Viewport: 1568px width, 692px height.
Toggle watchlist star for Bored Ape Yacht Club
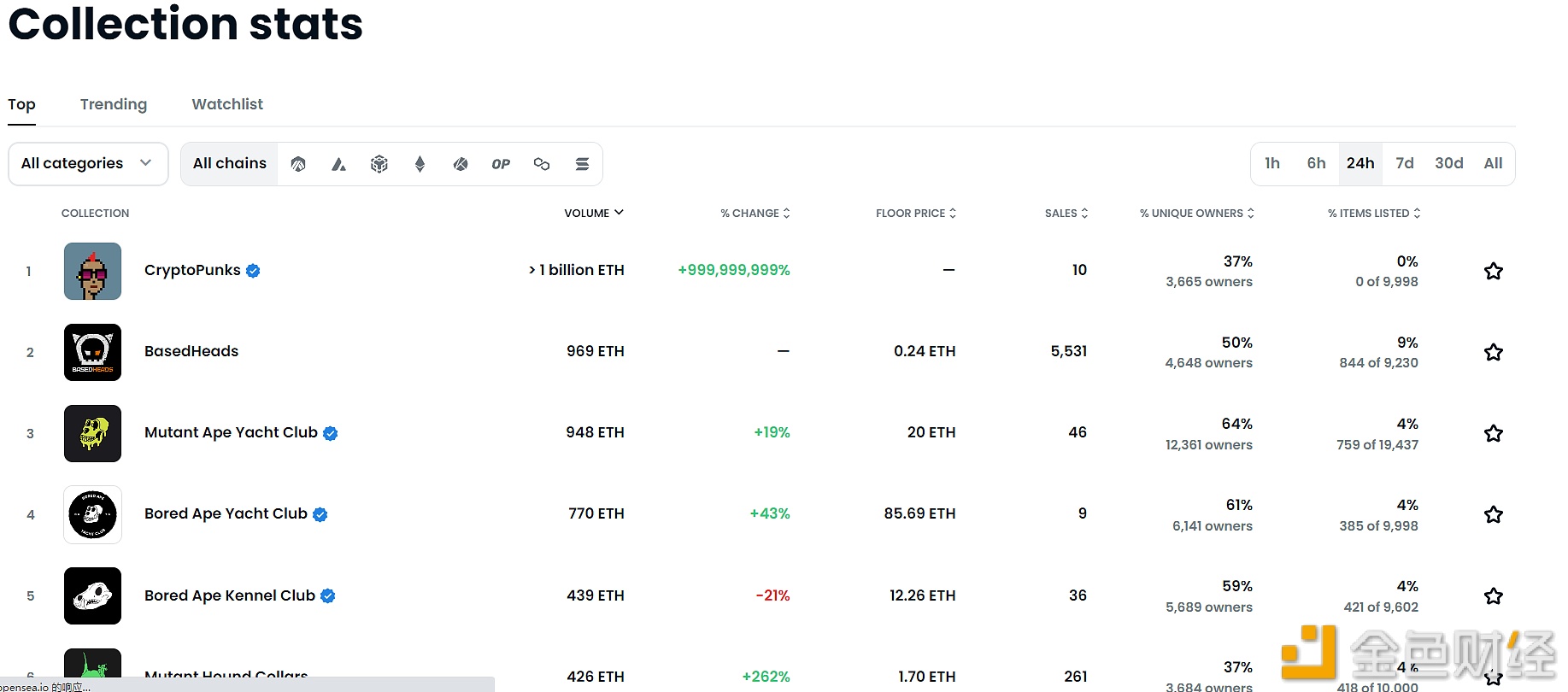coord(1494,514)
